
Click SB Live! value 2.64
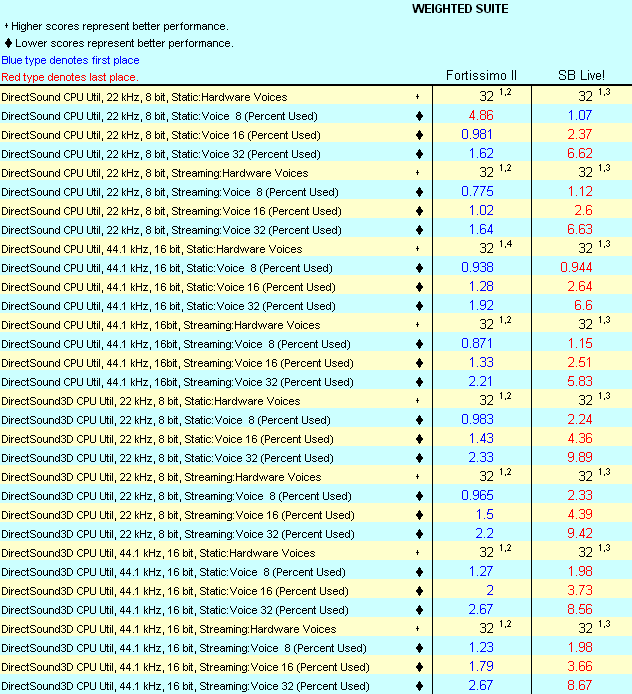580,287
